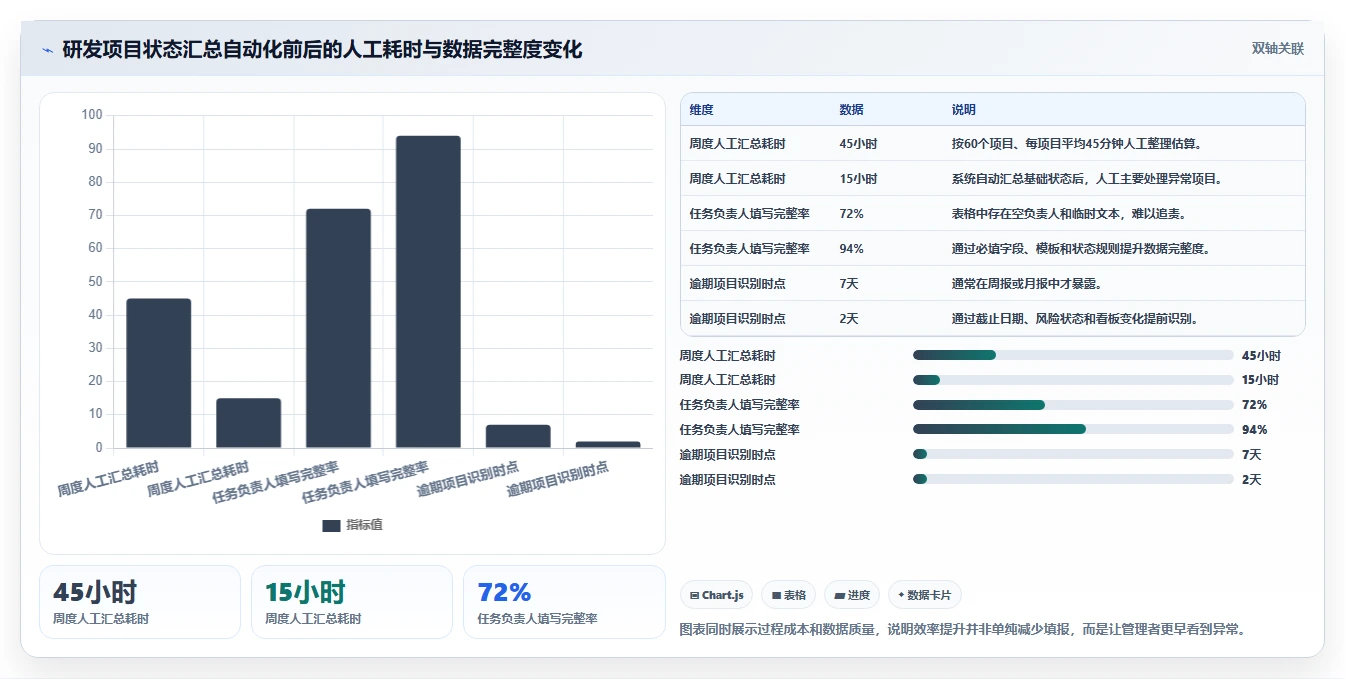This screenshot has height=679, width=1345.
Task: Click the progress bar labeled 15小时
Action: coord(1073,380)
